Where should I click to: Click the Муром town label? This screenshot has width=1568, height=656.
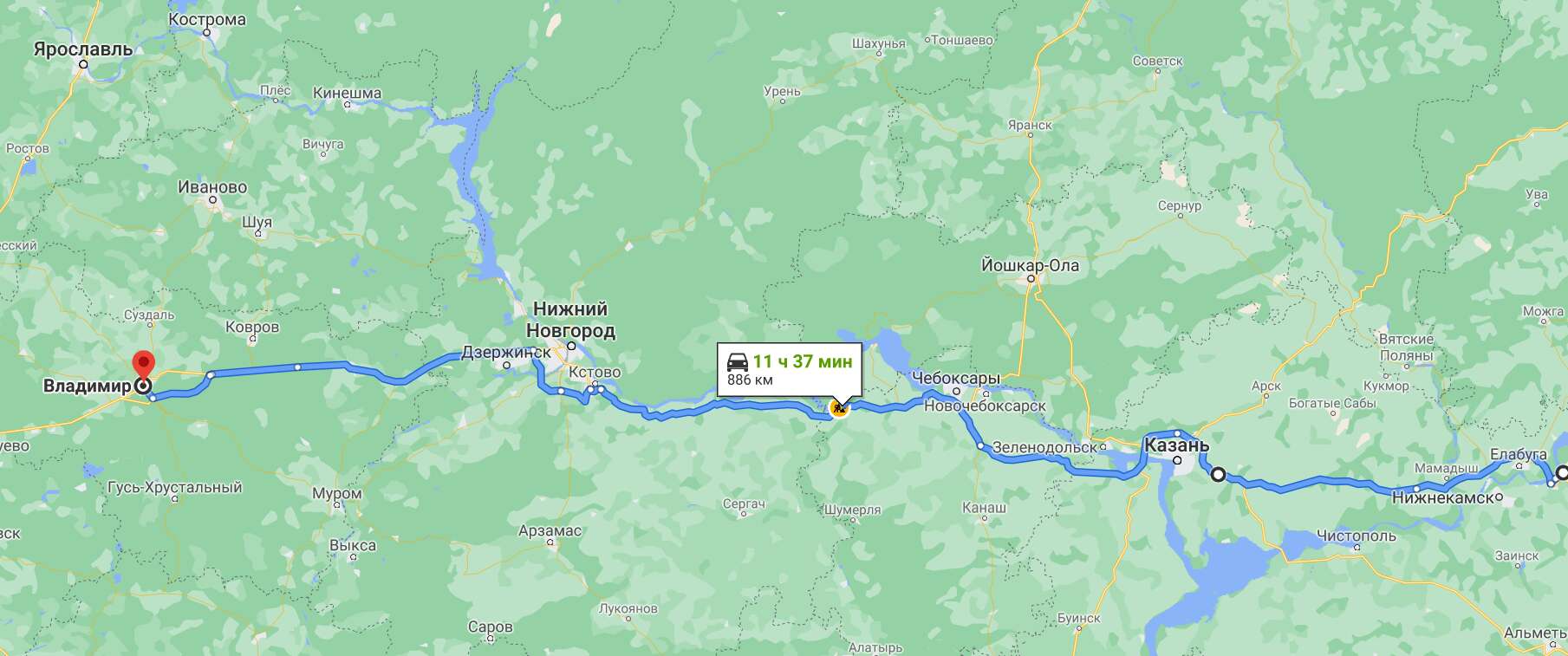[337, 494]
